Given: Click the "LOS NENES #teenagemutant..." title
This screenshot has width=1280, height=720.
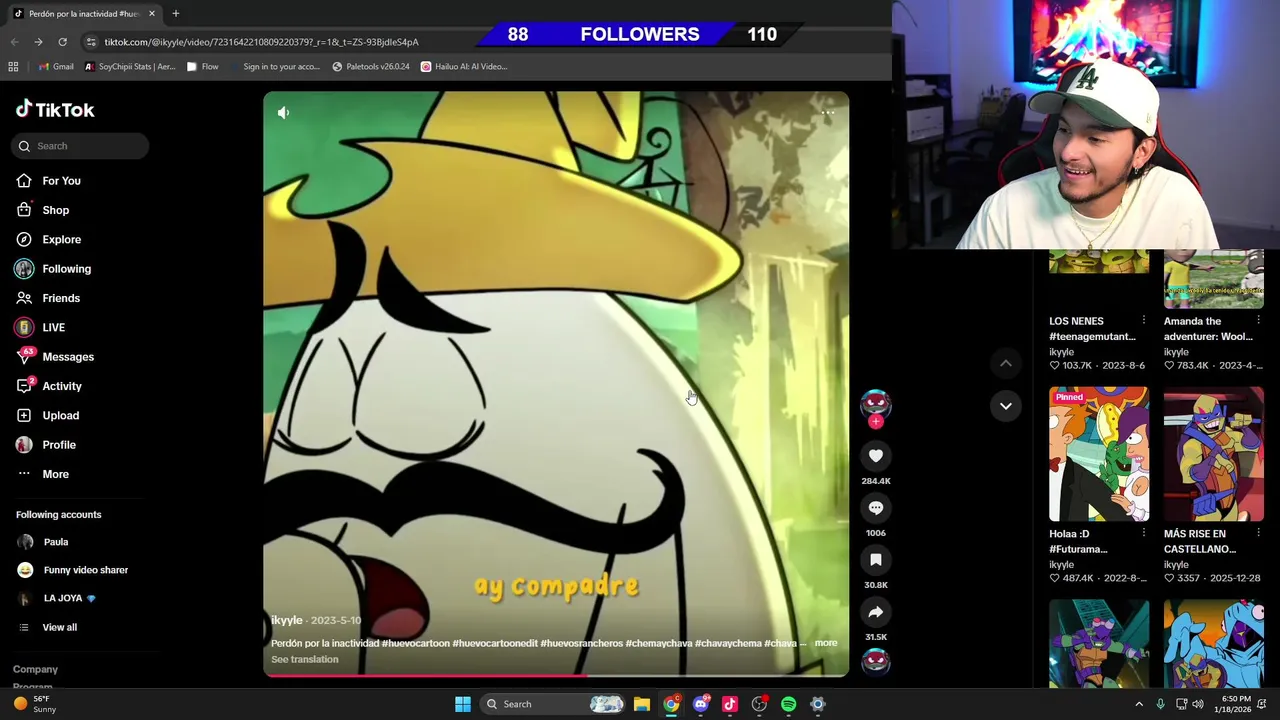Looking at the screenshot, I should (1092, 329).
